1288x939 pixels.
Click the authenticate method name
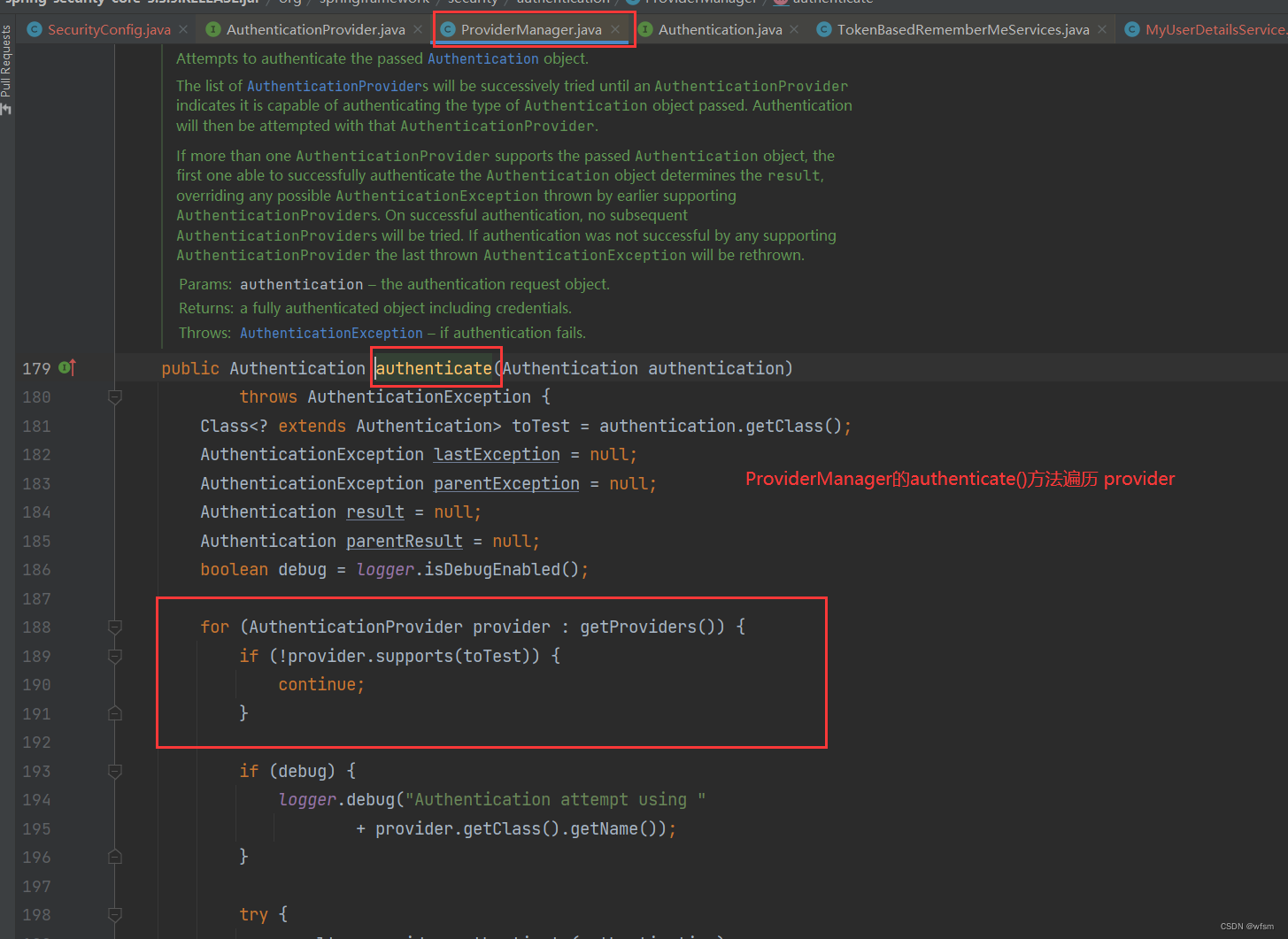click(x=433, y=368)
